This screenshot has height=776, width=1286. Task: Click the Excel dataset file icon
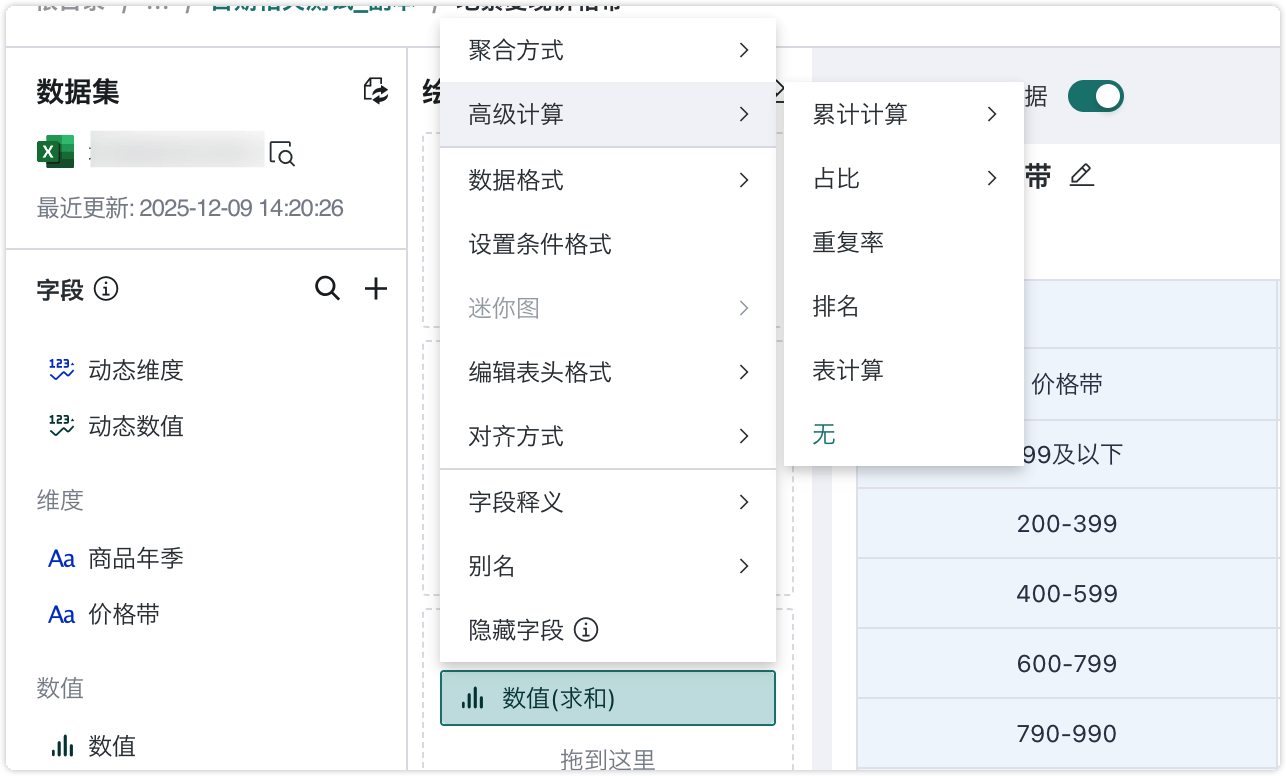55,152
